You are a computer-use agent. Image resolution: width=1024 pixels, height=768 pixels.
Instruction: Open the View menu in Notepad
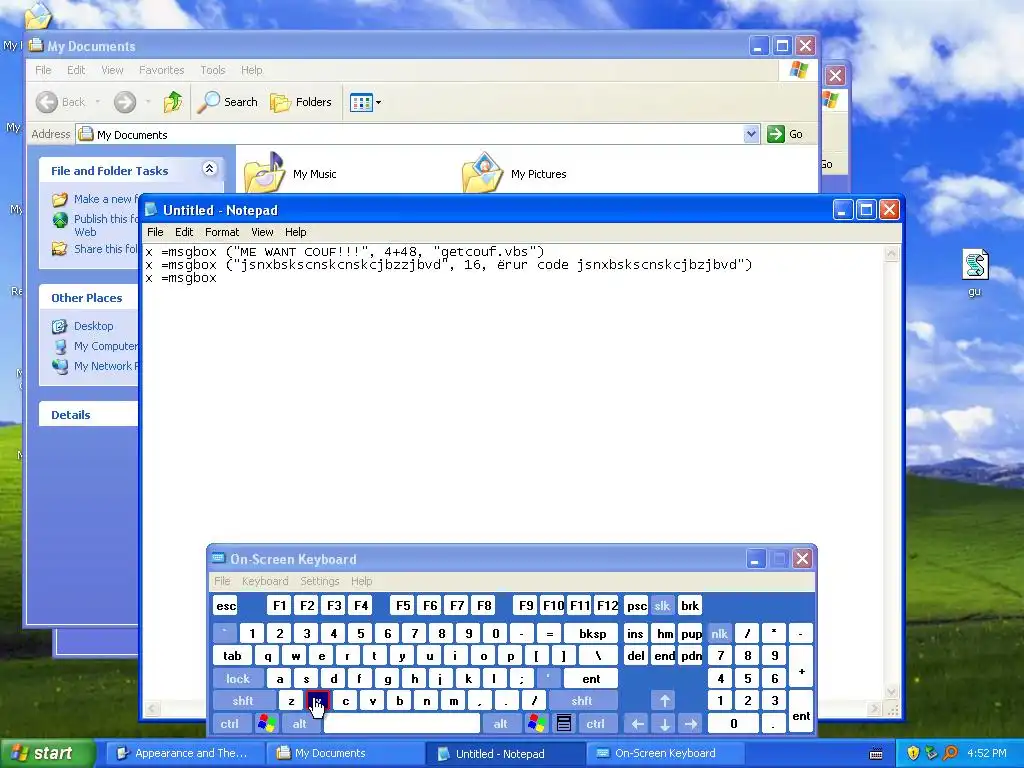[262, 232]
